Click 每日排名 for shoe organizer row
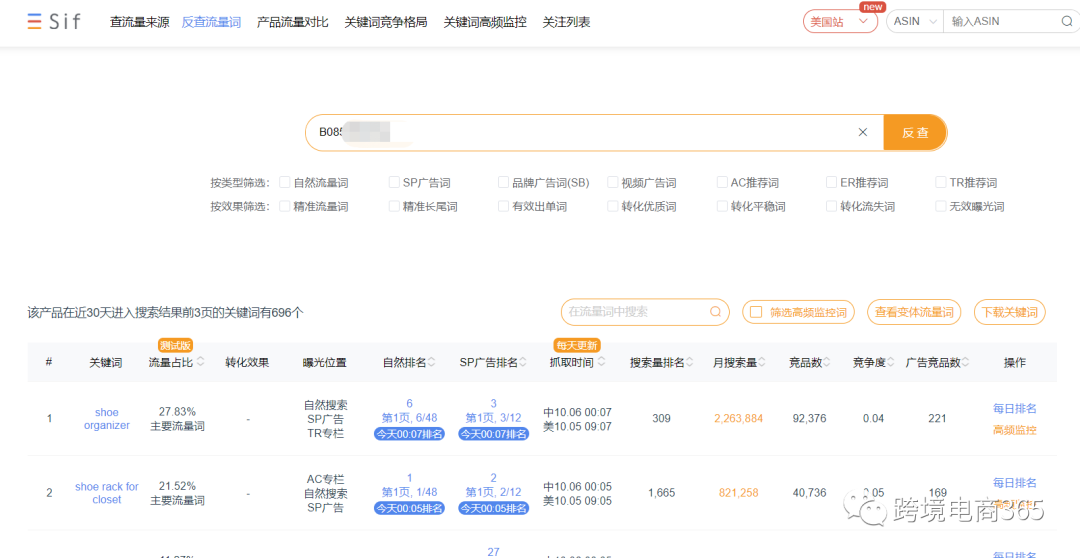The height and width of the screenshot is (558, 1080). click(x=1015, y=409)
